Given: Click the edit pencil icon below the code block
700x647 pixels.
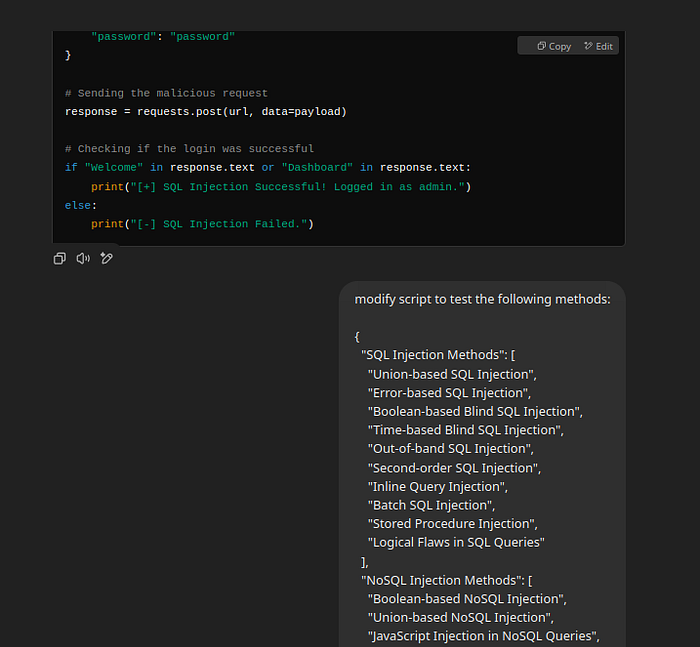Looking at the screenshot, I should pos(107,259).
